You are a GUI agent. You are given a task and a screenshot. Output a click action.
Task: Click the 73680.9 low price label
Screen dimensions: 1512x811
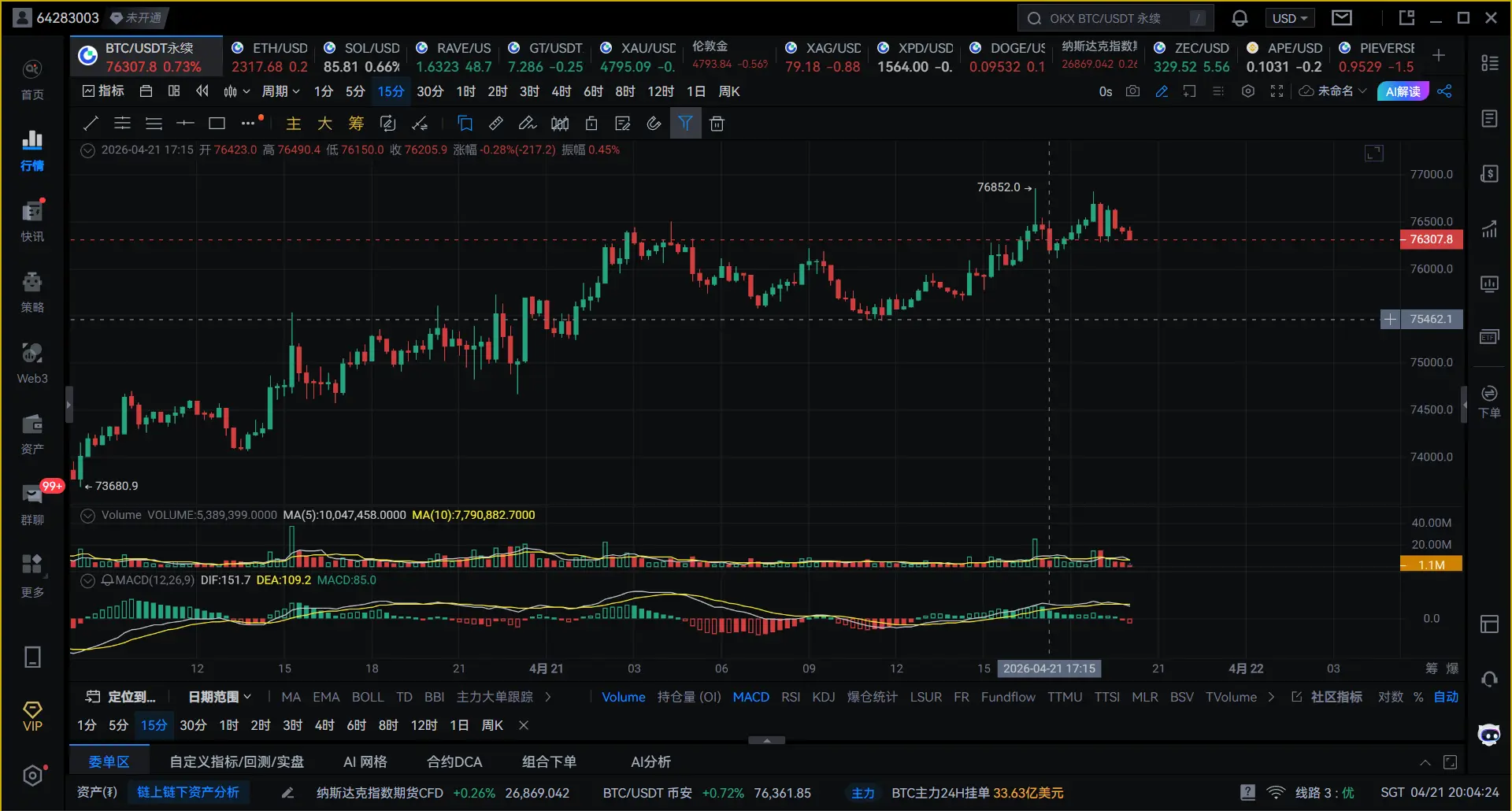pos(117,486)
